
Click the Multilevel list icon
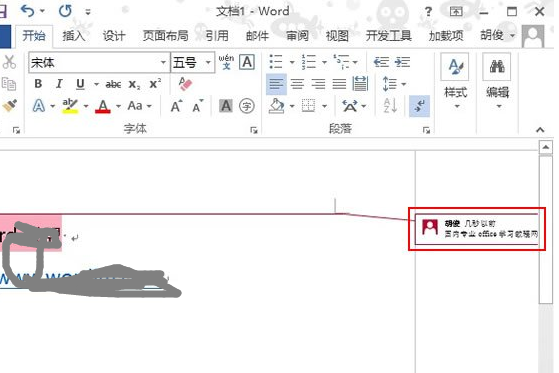(342, 62)
